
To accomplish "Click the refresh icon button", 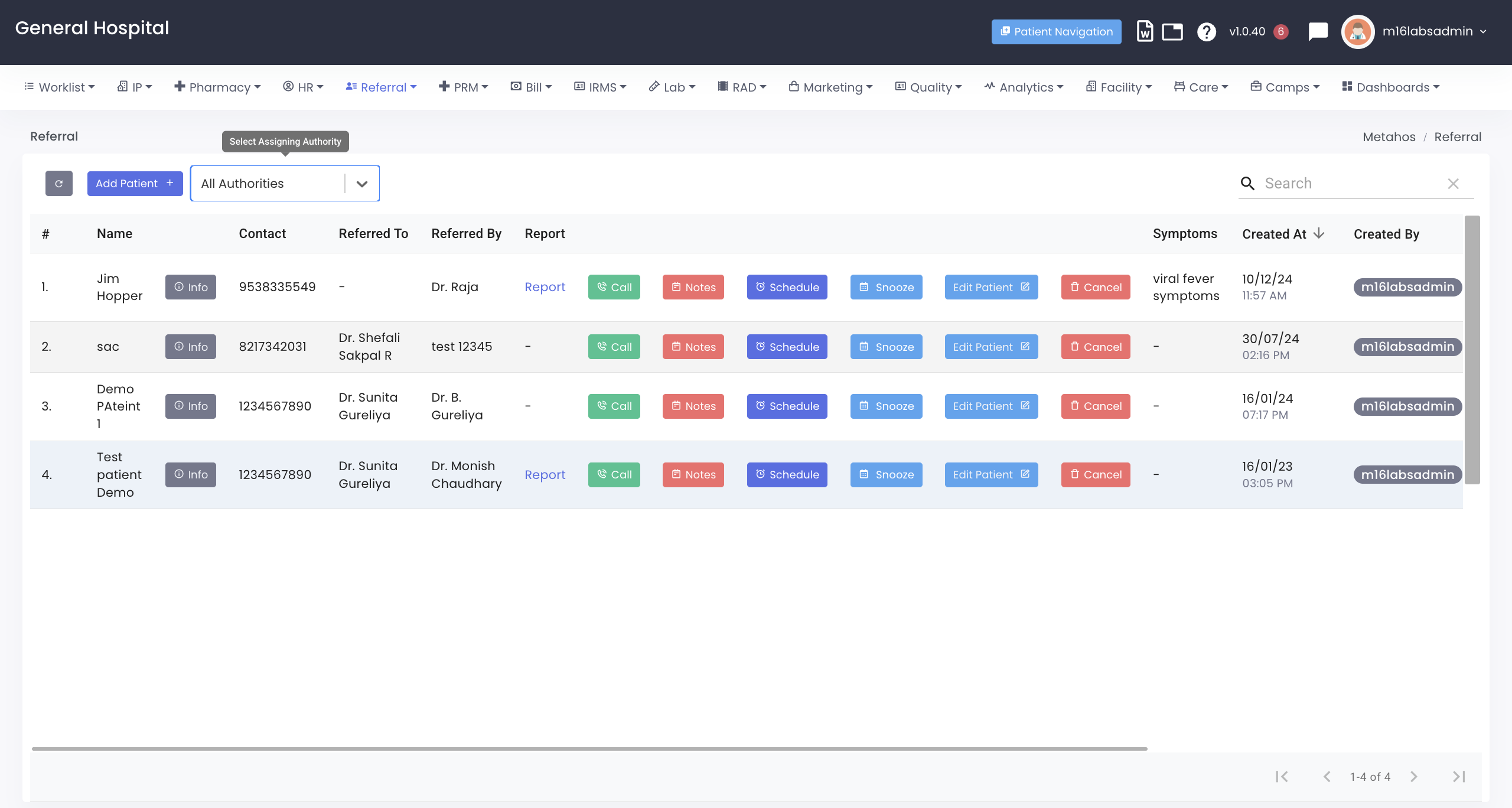I will coord(59,184).
